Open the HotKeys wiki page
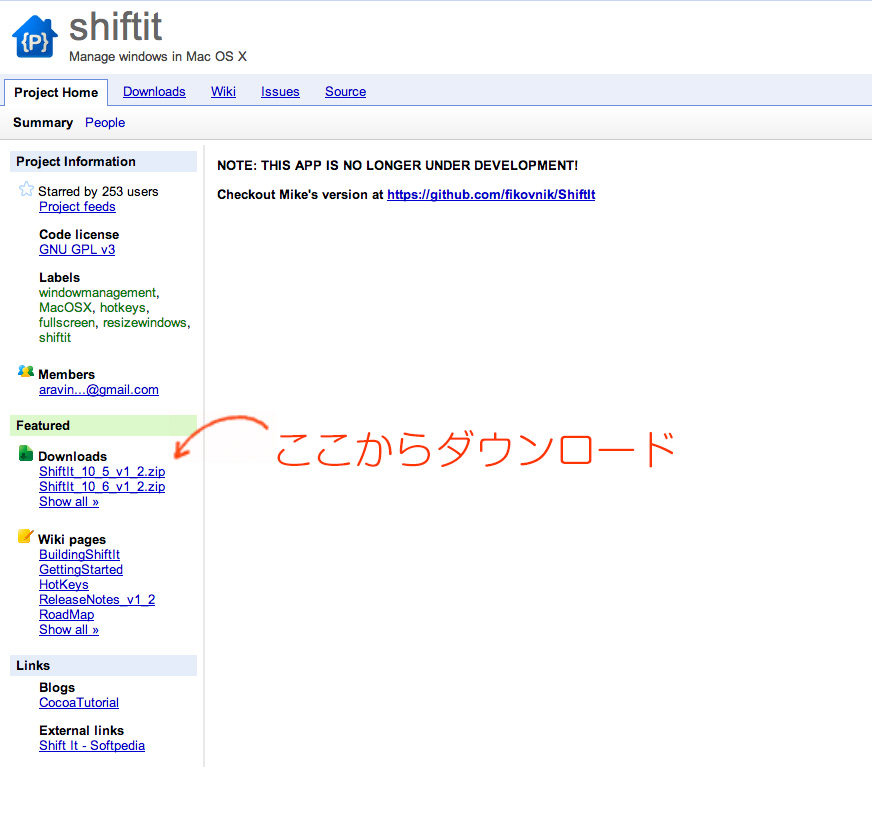 point(64,584)
